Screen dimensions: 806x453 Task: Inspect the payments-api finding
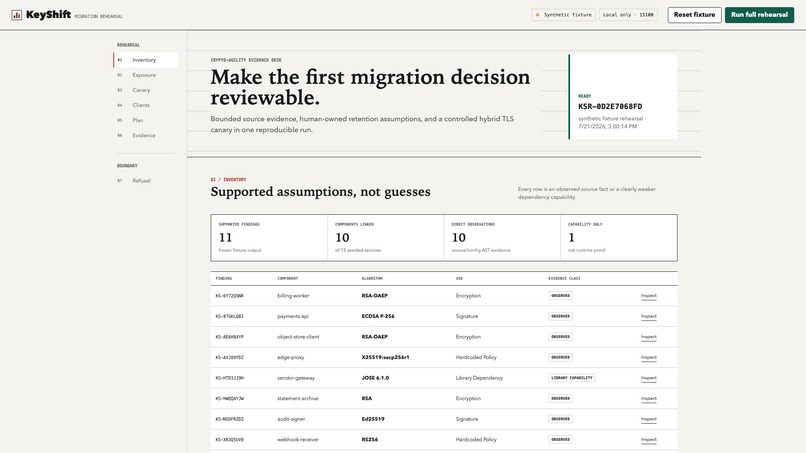click(x=649, y=316)
